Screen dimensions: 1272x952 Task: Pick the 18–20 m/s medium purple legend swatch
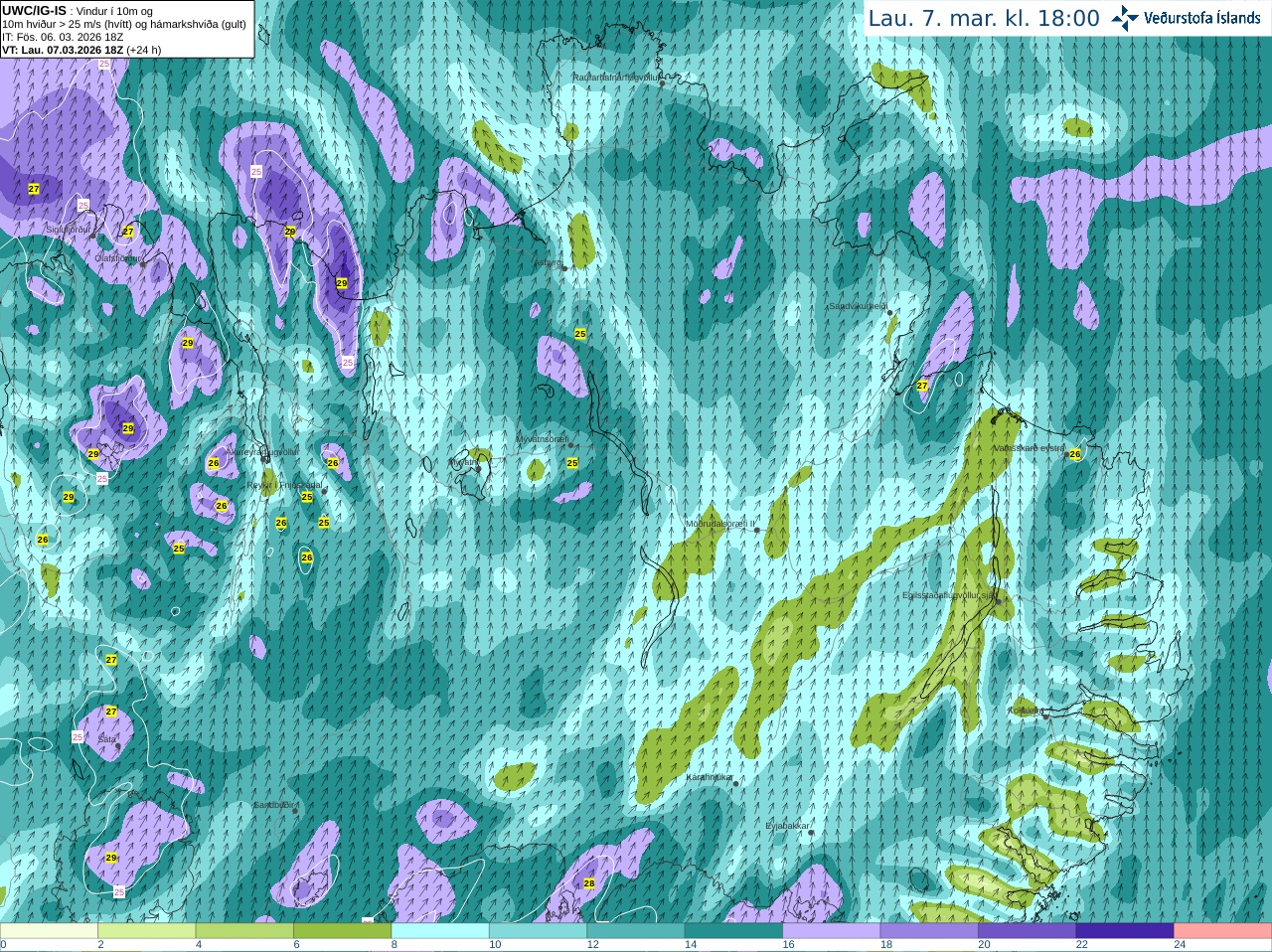(x=929, y=931)
